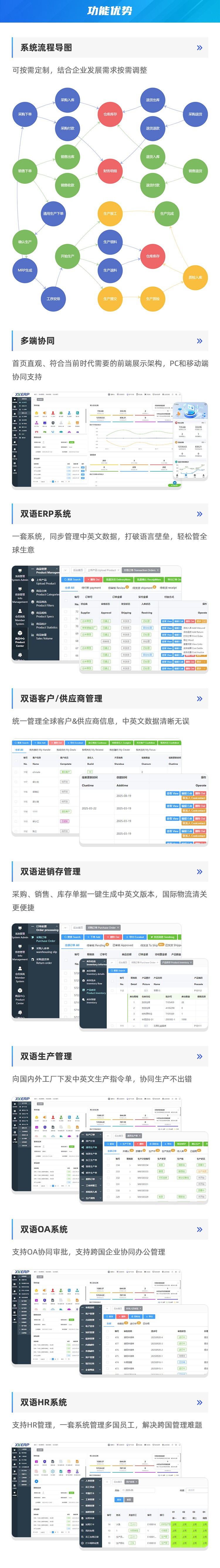Select the 工序安排 blue node
This screenshot has height=1568, width=220.
tap(54, 299)
